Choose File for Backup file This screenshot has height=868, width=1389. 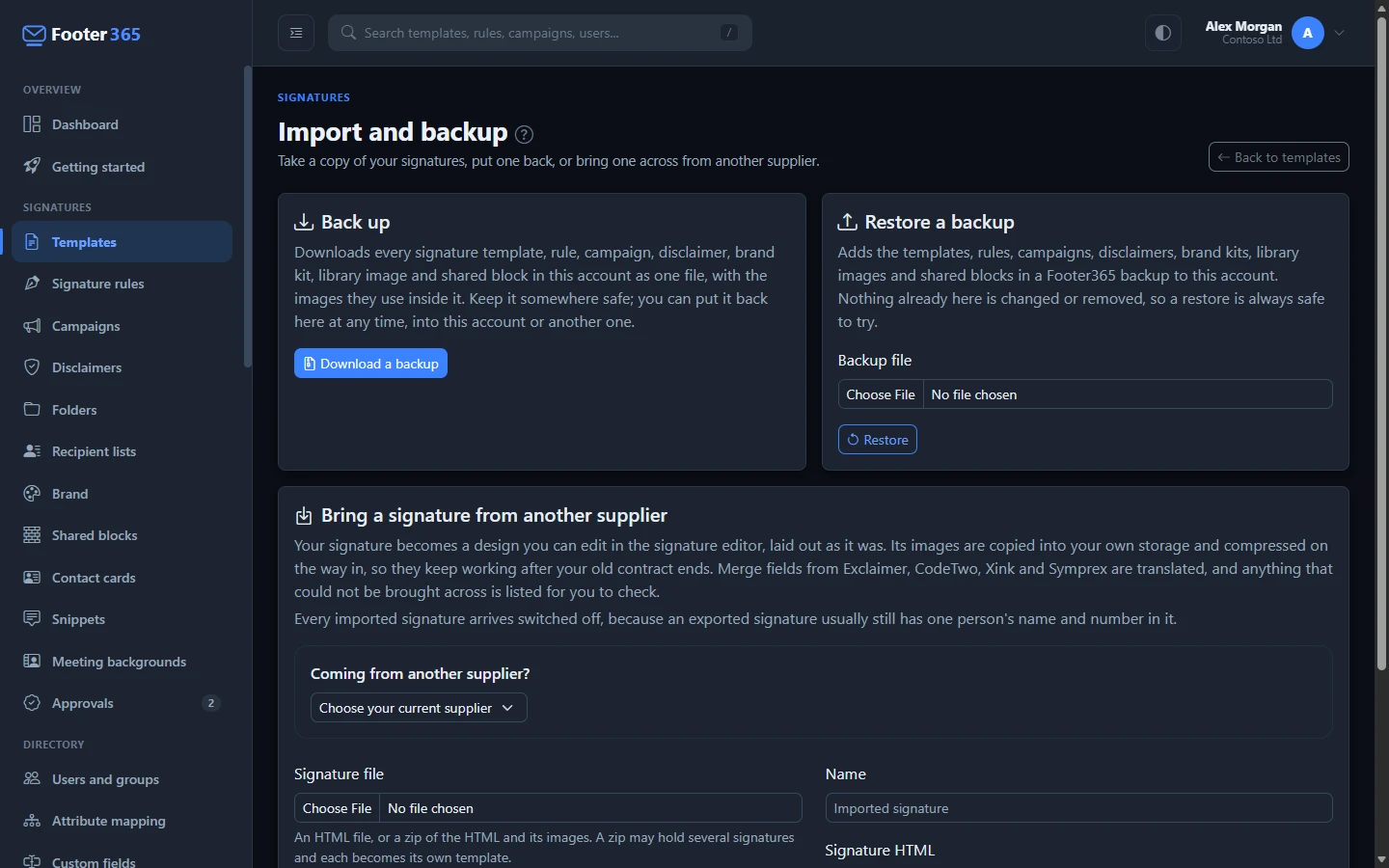pos(881,394)
